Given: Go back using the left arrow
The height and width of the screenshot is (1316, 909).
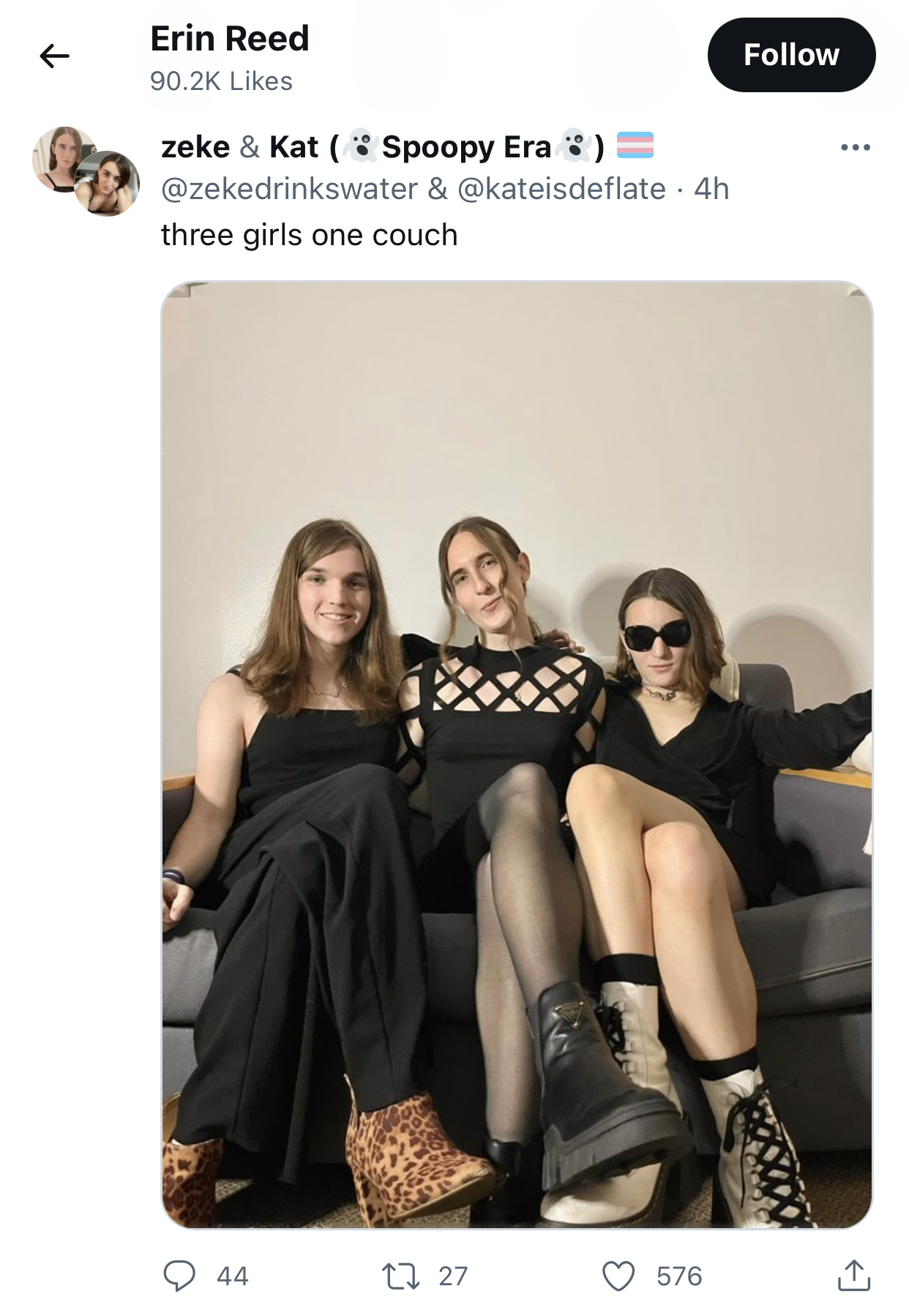Looking at the screenshot, I should 54,56.
